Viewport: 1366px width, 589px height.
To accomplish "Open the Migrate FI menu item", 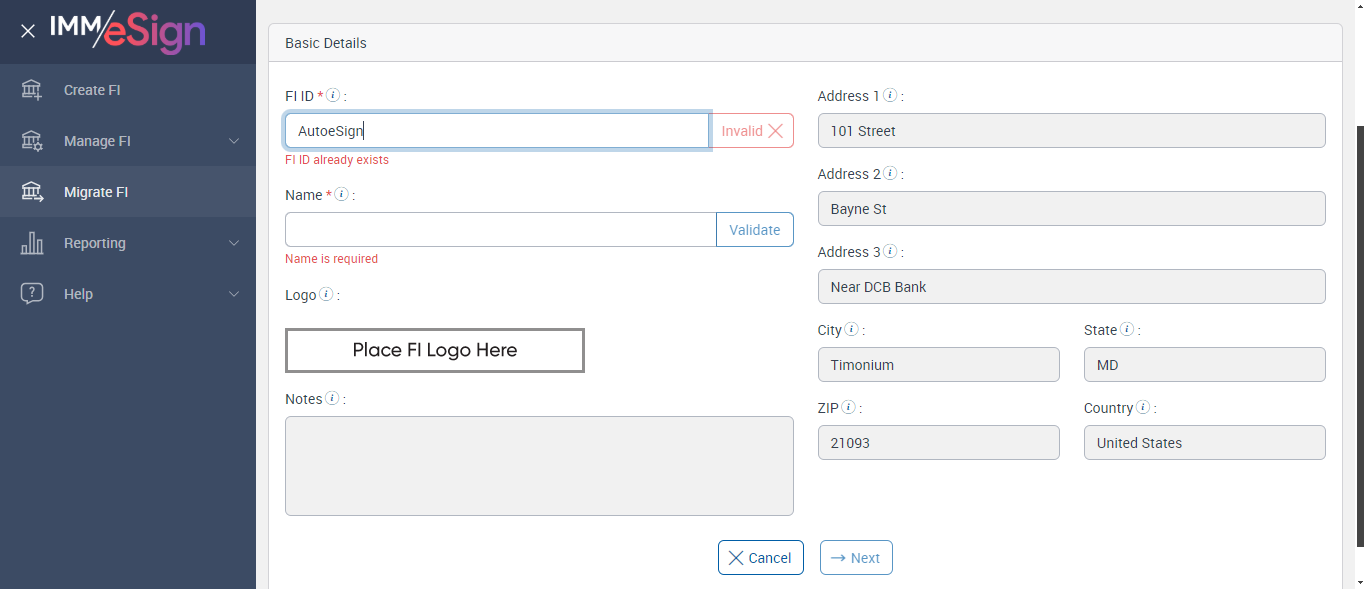I will (96, 192).
